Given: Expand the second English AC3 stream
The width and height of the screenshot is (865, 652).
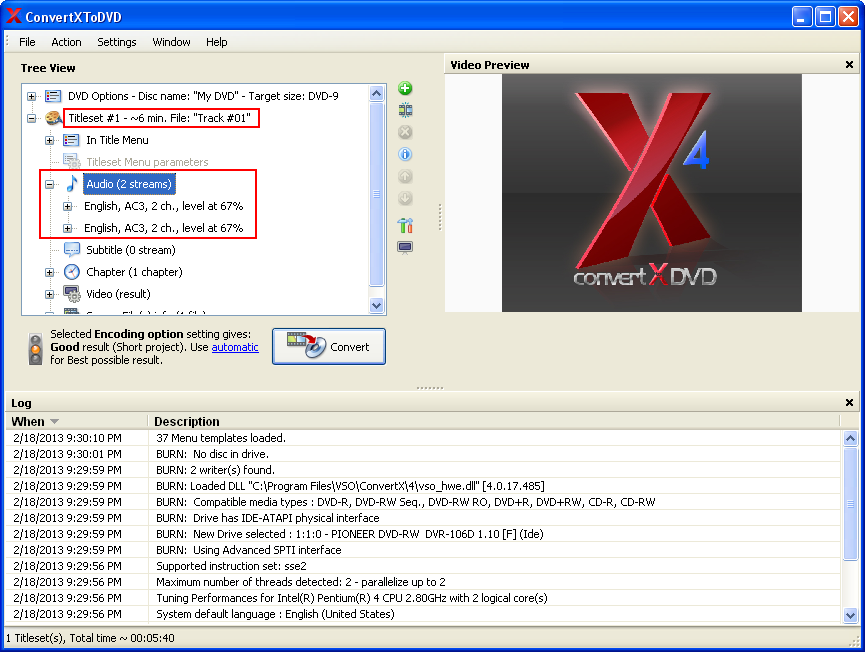Looking at the screenshot, I should (67, 229).
